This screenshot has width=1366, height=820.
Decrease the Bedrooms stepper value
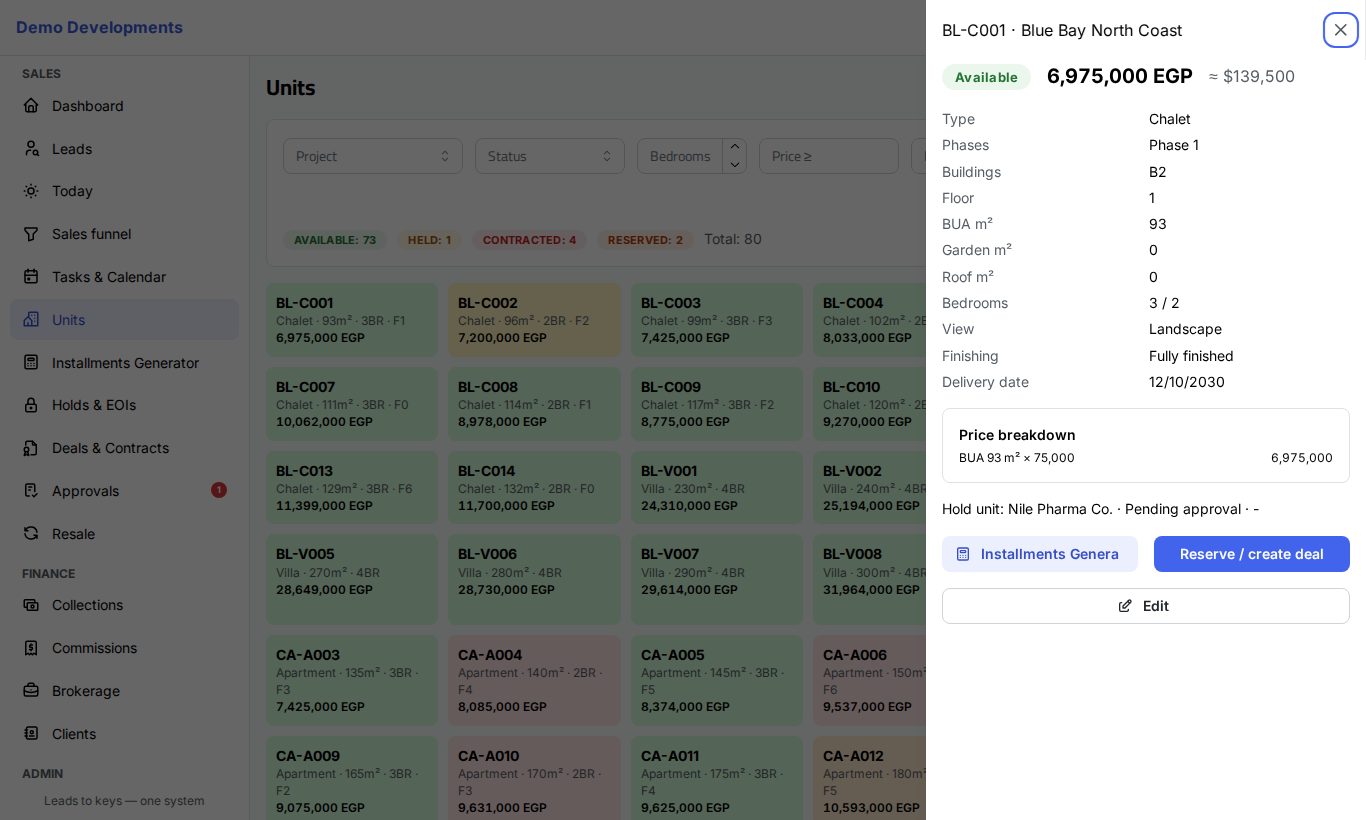[735, 165]
